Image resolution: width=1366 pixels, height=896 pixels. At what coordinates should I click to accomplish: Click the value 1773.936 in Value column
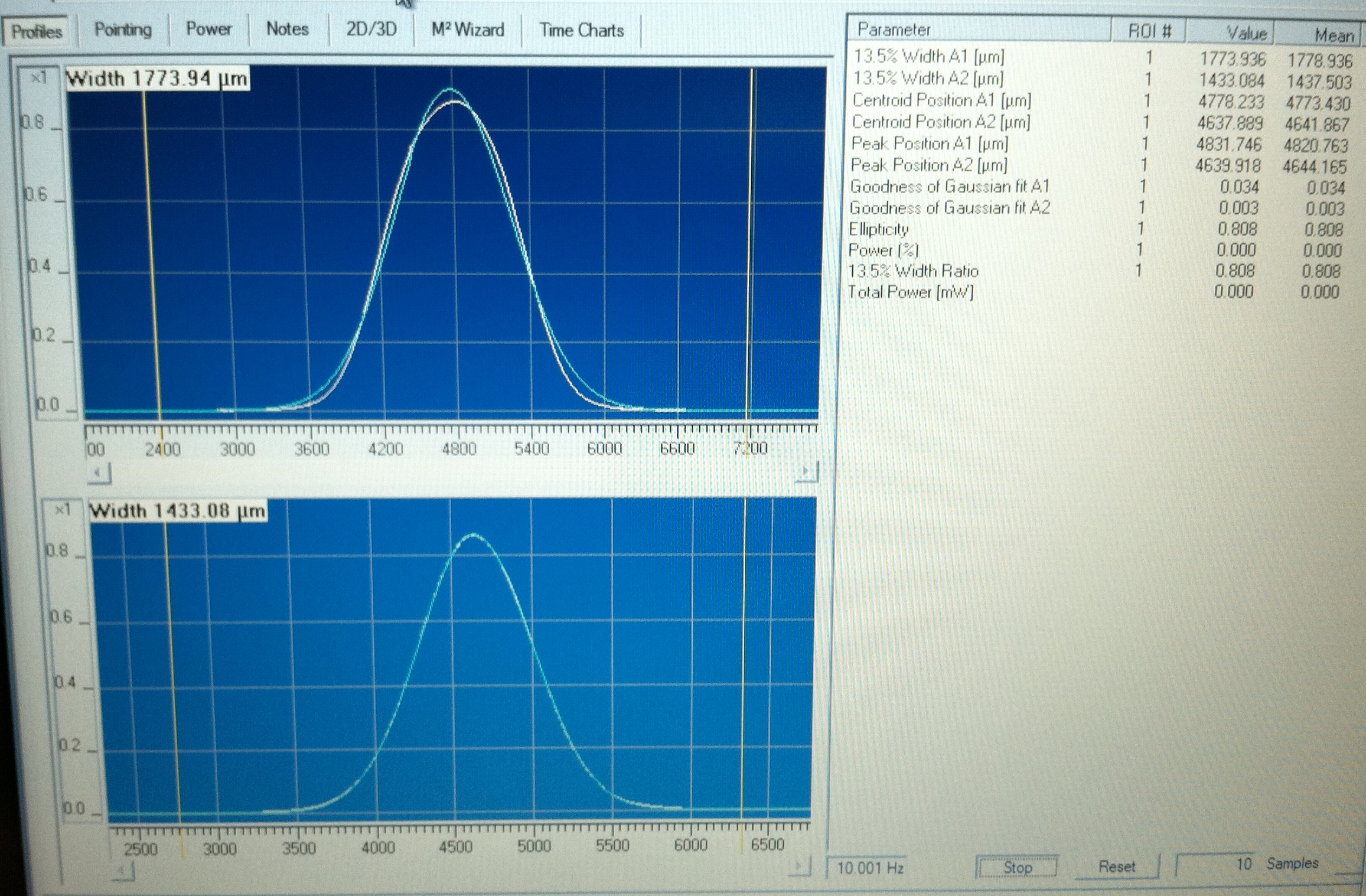(1233, 59)
